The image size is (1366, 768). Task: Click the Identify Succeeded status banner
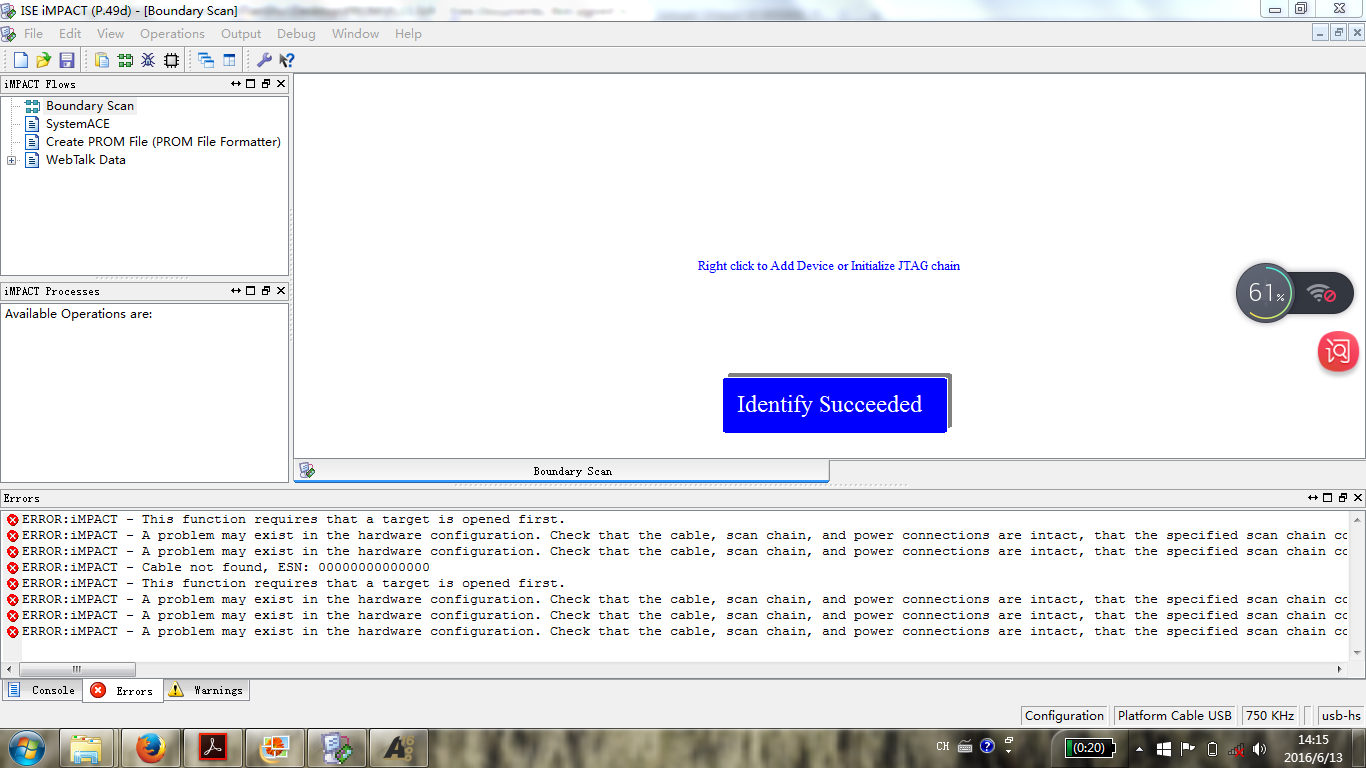[x=835, y=404]
